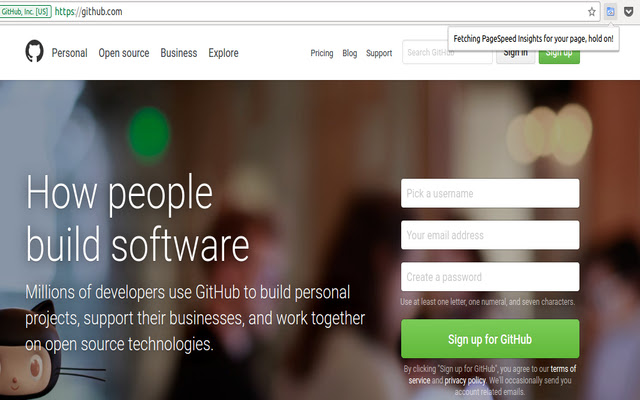Click the Sign in button

[515, 53]
